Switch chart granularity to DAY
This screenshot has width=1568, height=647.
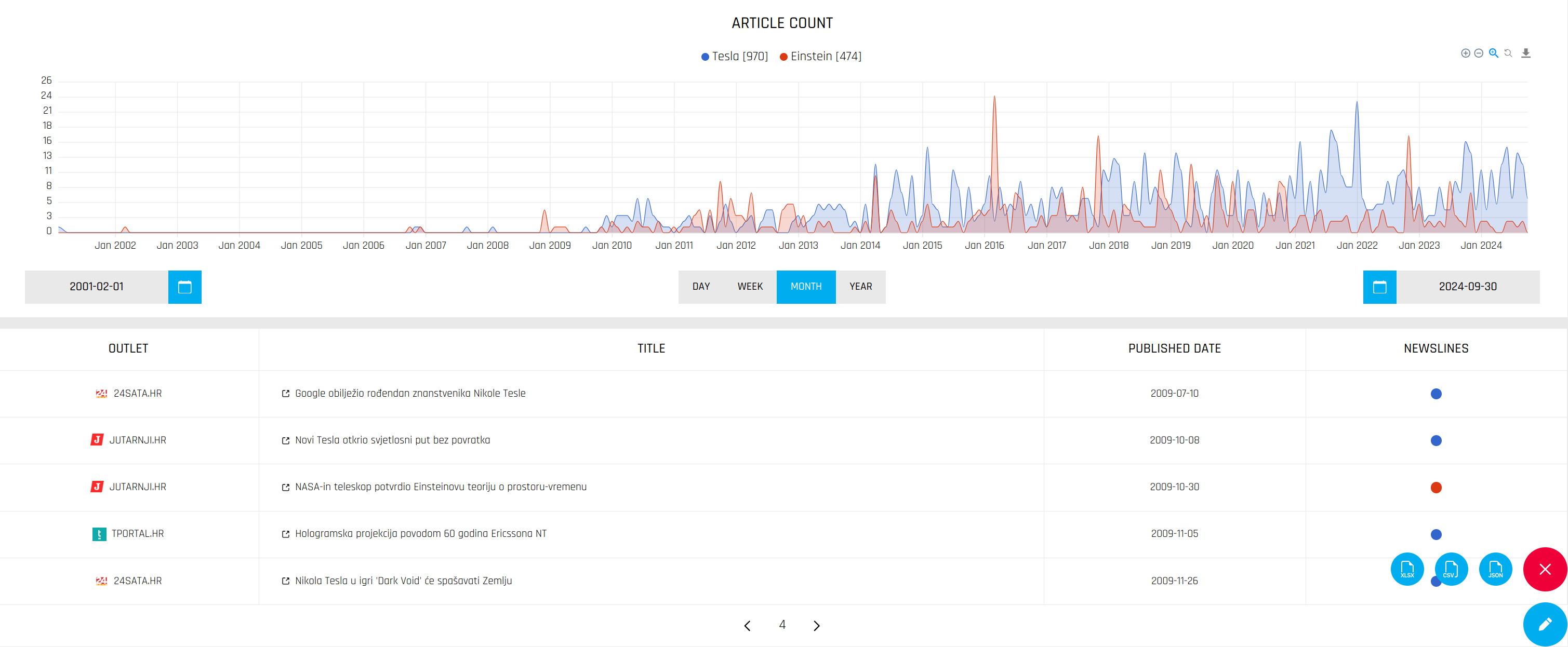coord(700,287)
